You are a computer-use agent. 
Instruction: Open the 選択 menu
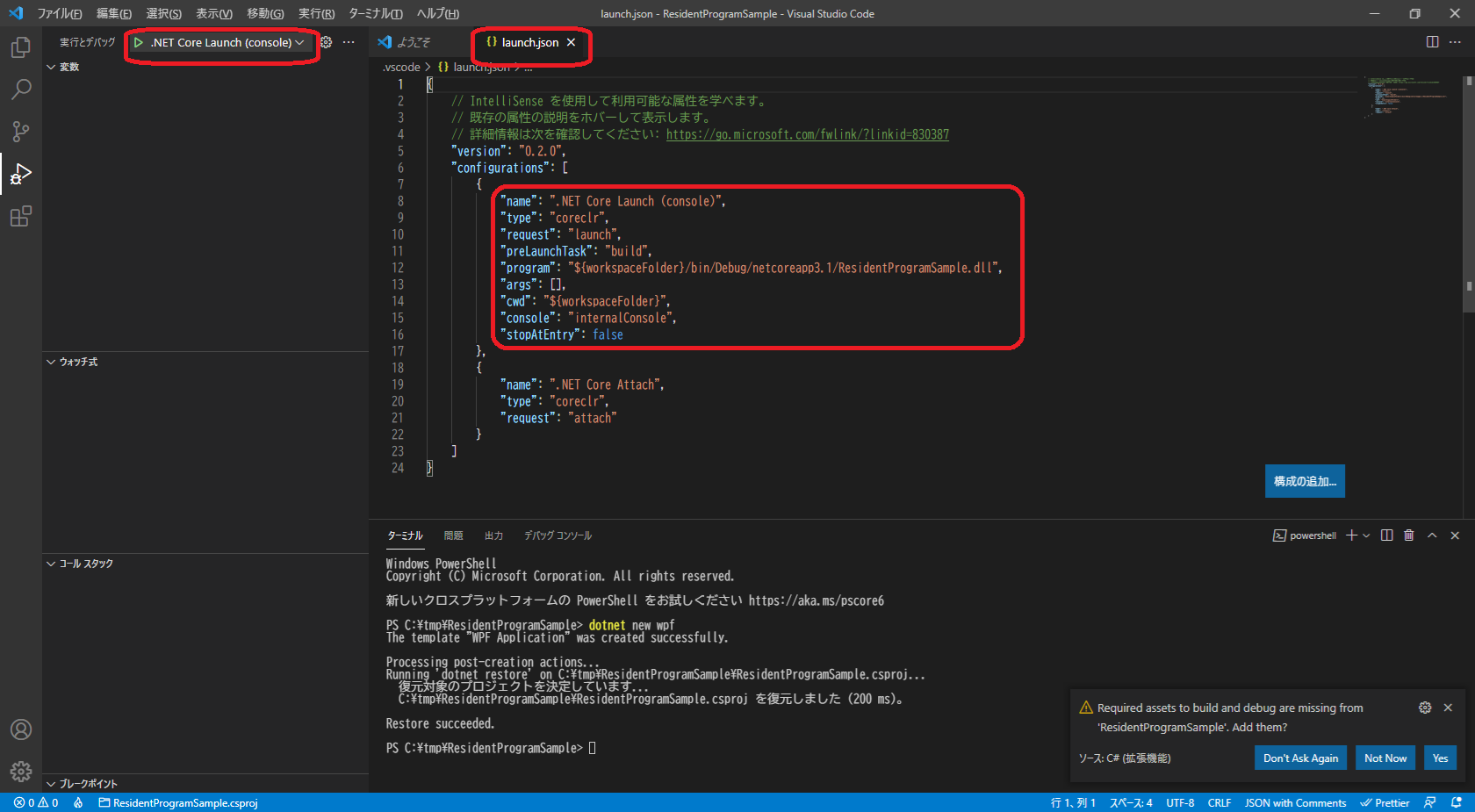(x=164, y=13)
